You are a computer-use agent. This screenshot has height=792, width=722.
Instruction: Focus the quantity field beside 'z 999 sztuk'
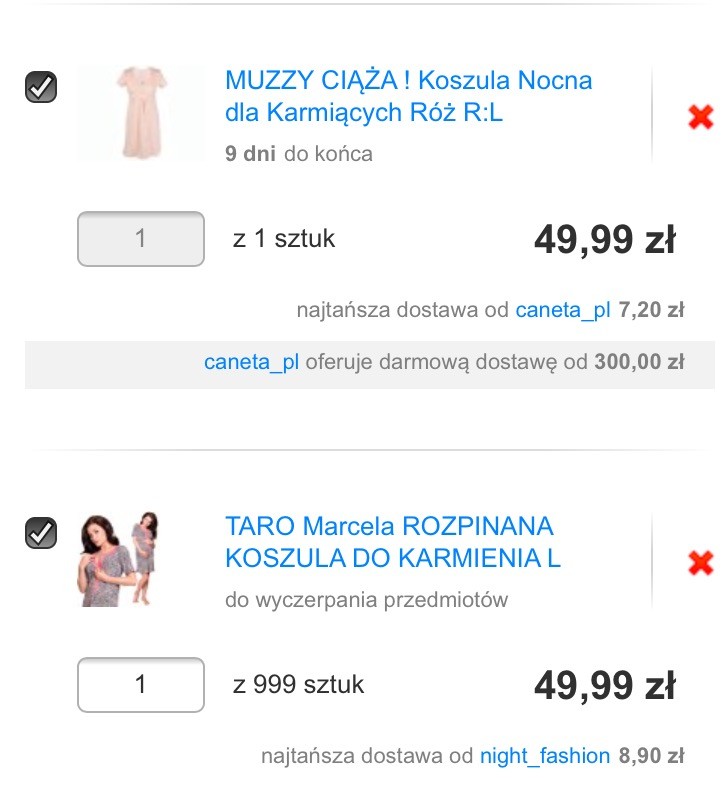click(140, 685)
